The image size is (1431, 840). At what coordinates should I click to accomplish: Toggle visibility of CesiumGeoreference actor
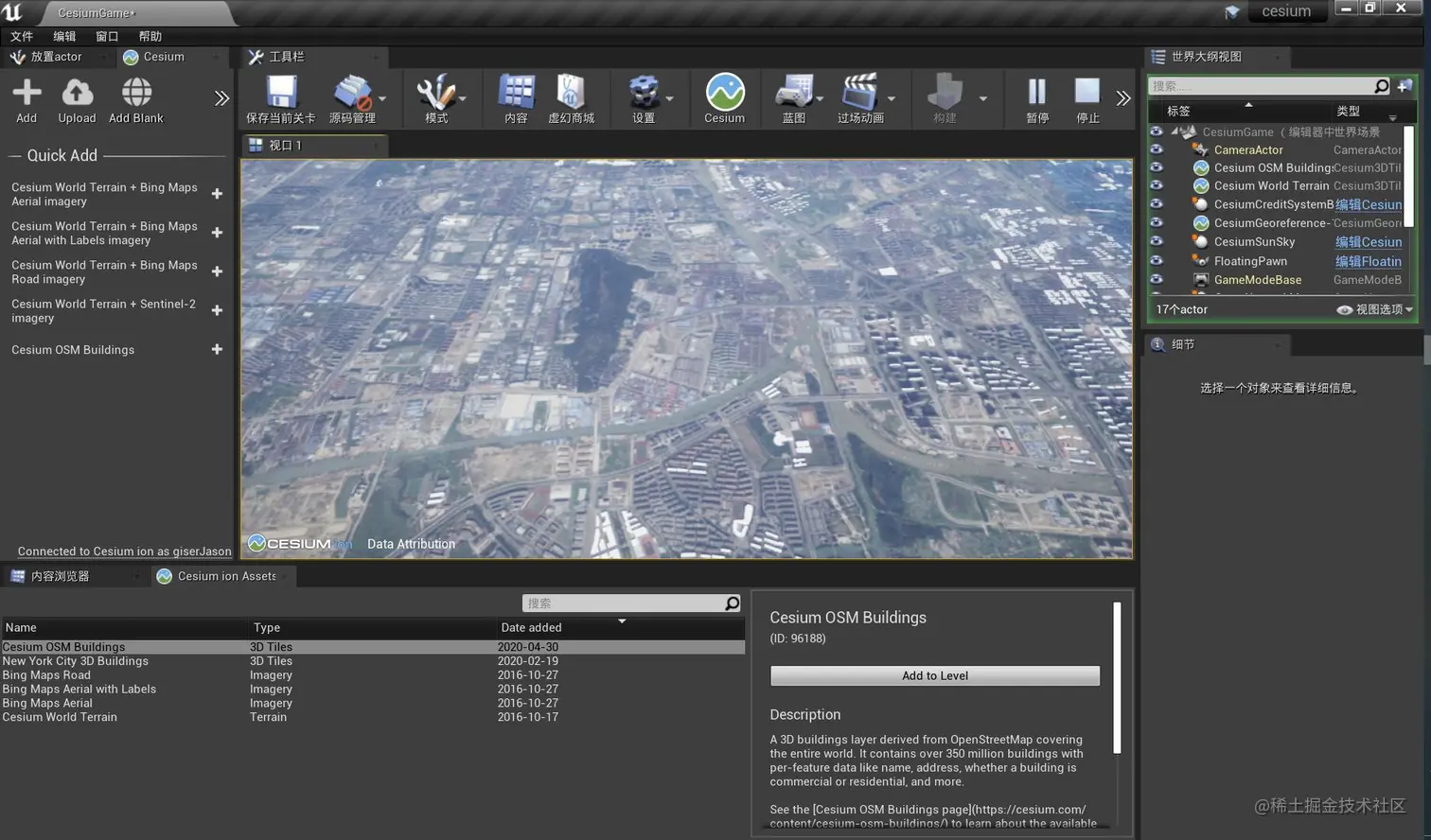tap(1157, 223)
